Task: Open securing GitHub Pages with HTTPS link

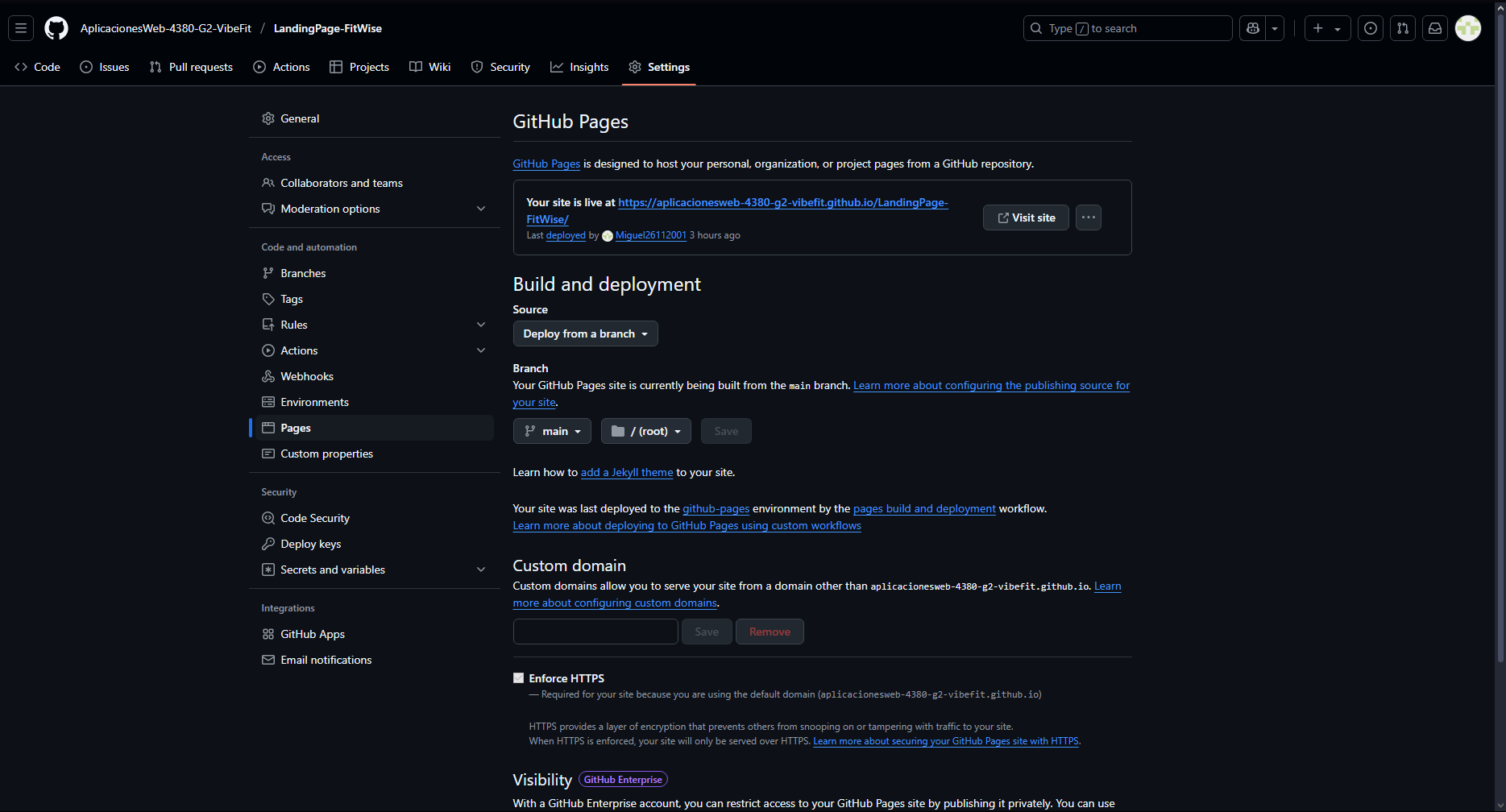Action: tap(945, 741)
